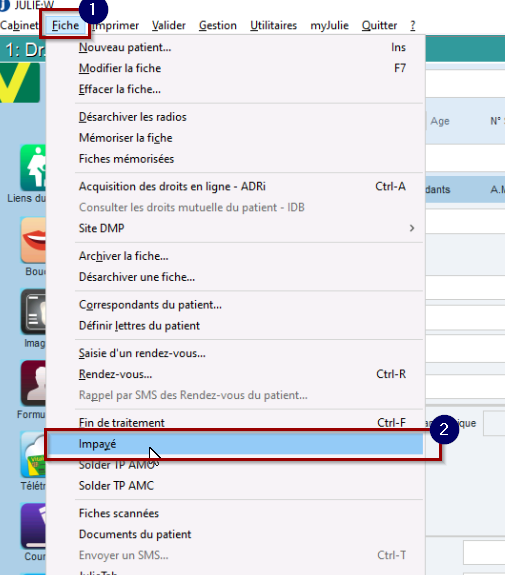
Task: Open the Bouche lips icon
Action: (33, 240)
